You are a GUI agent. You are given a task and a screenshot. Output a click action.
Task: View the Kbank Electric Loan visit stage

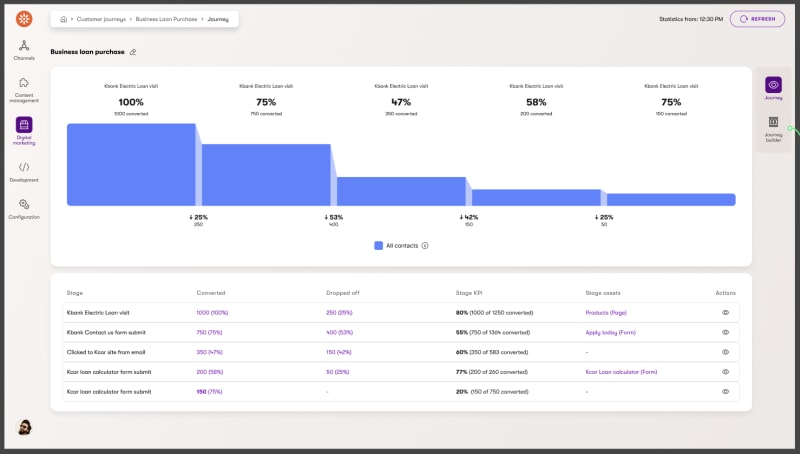726,312
